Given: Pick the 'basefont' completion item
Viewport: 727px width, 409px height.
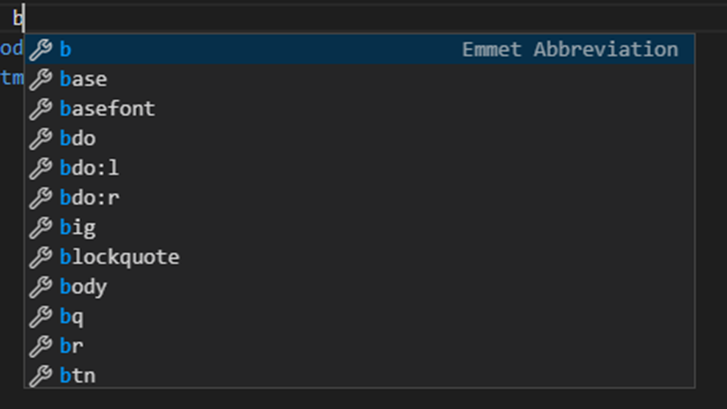Looking at the screenshot, I should pyautogui.click(x=359, y=109).
